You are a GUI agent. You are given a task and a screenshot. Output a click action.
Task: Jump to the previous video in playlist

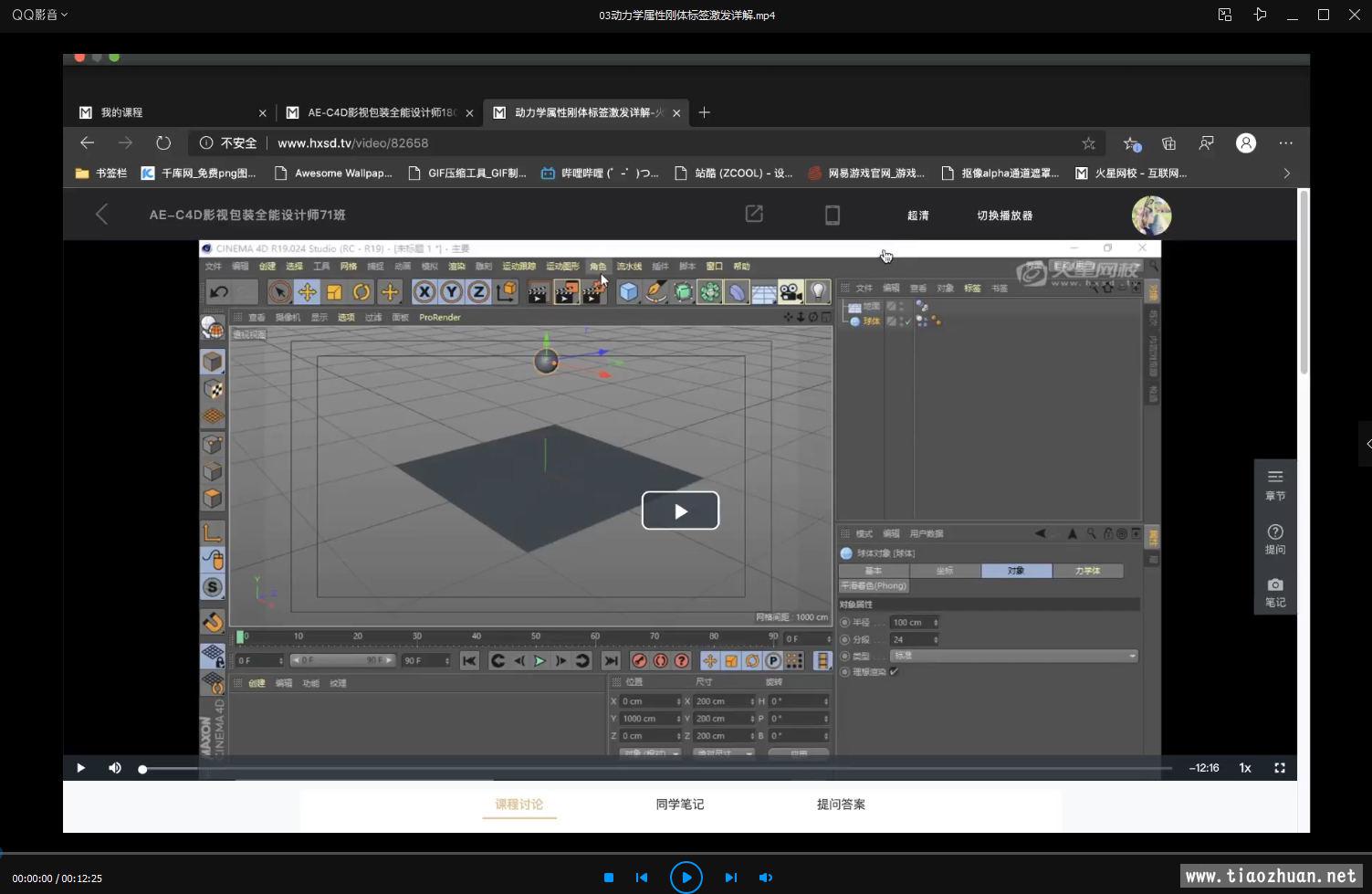642,878
